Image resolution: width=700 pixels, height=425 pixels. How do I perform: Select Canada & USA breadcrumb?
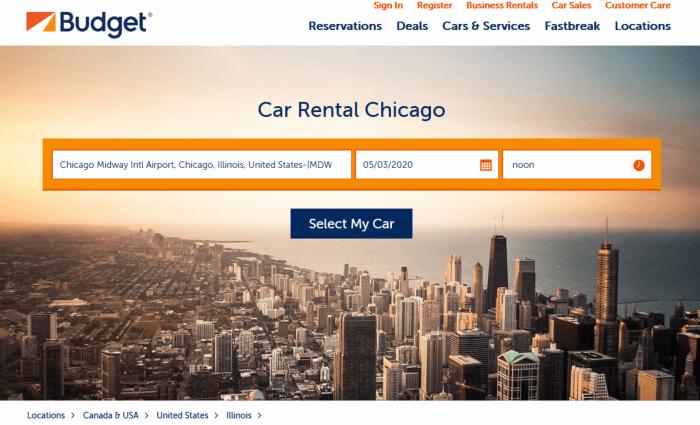tap(111, 415)
